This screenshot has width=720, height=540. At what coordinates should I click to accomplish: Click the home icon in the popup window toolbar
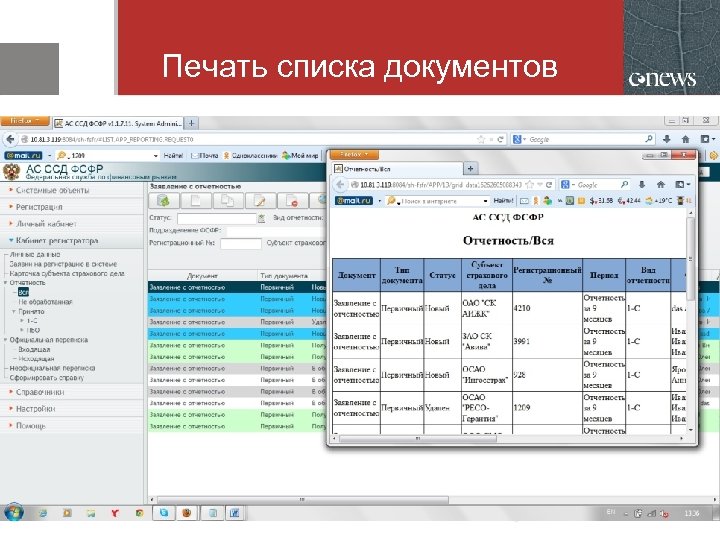660,185
